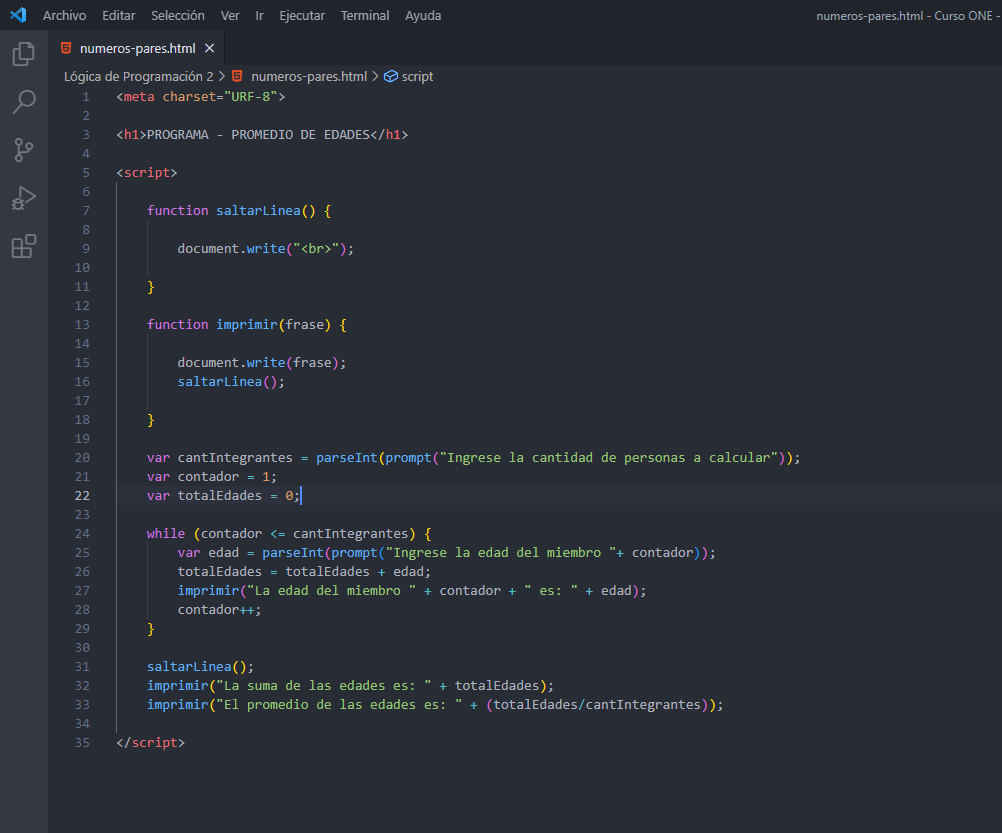Click the script symbol icon in breadcrumb
The height and width of the screenshot is (833, 1002).
click(x=390, y=76)
